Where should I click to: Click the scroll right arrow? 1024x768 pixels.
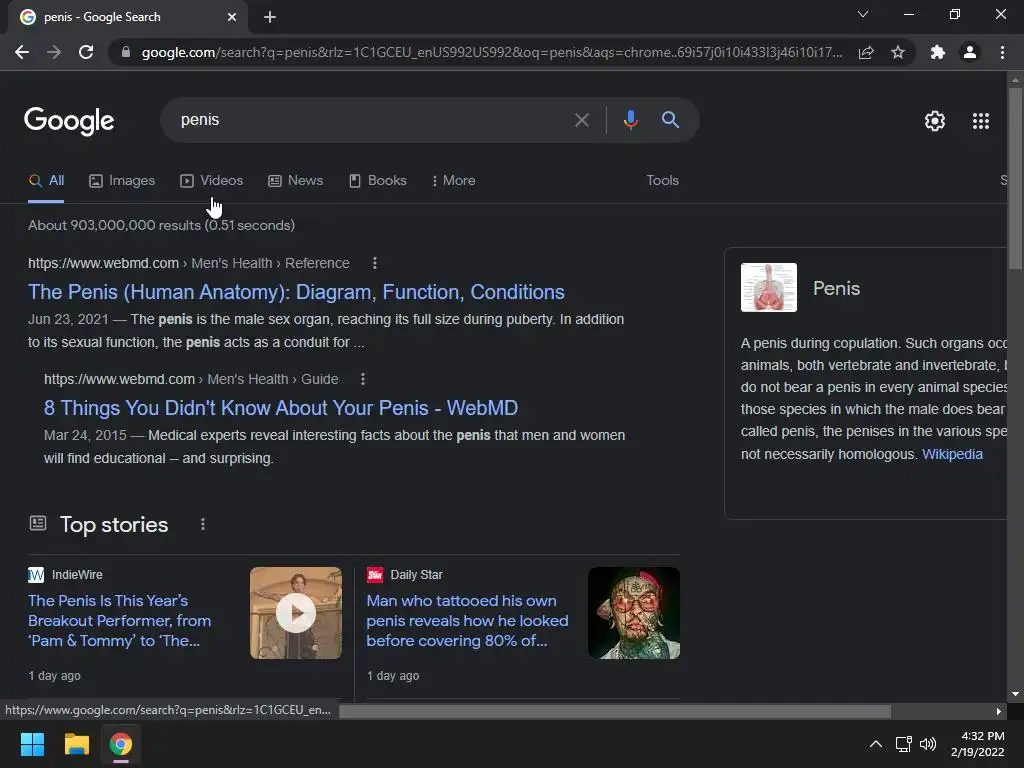pyautogui.click(x=999, y=711)
